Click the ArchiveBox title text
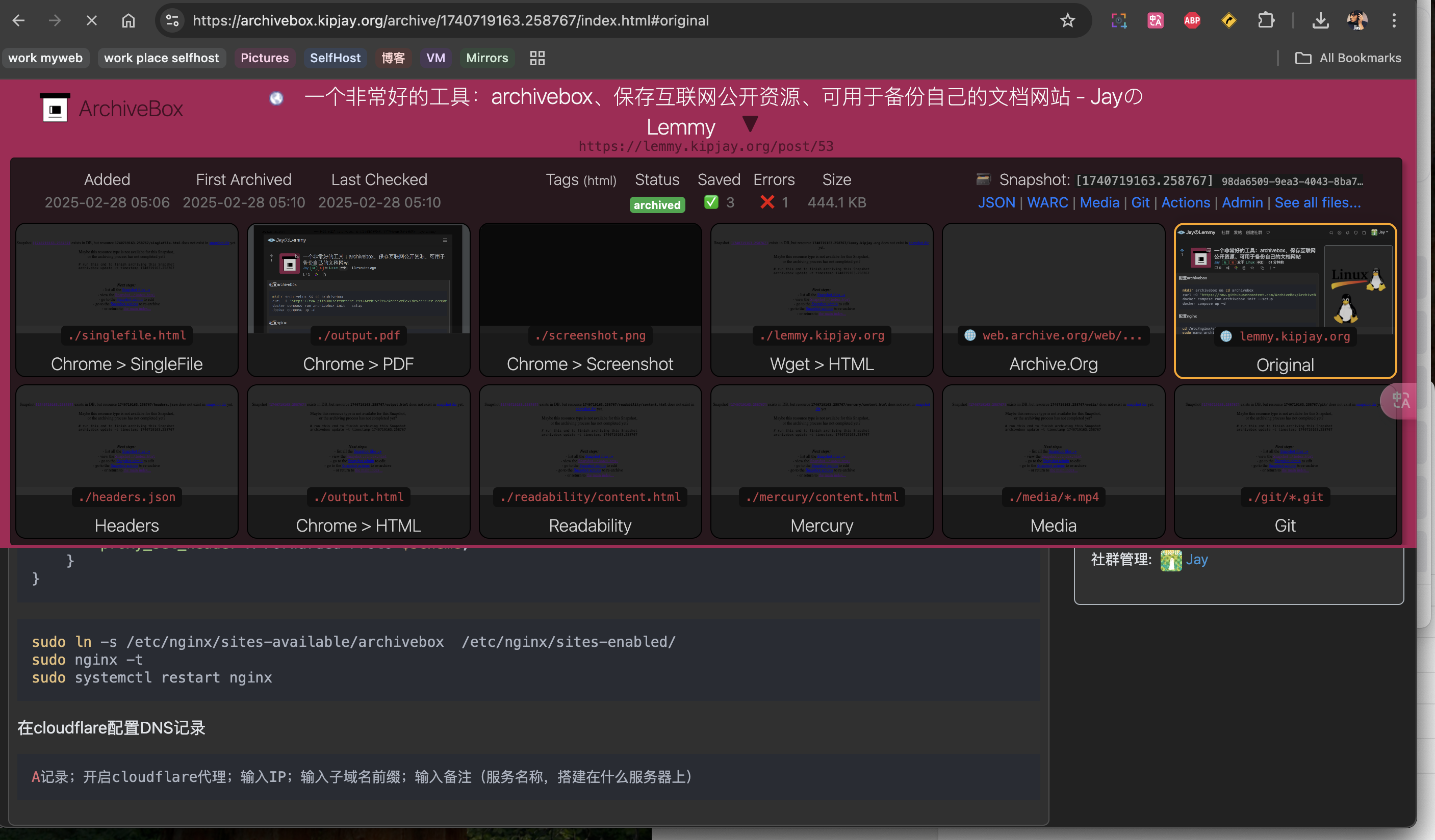 131,109
